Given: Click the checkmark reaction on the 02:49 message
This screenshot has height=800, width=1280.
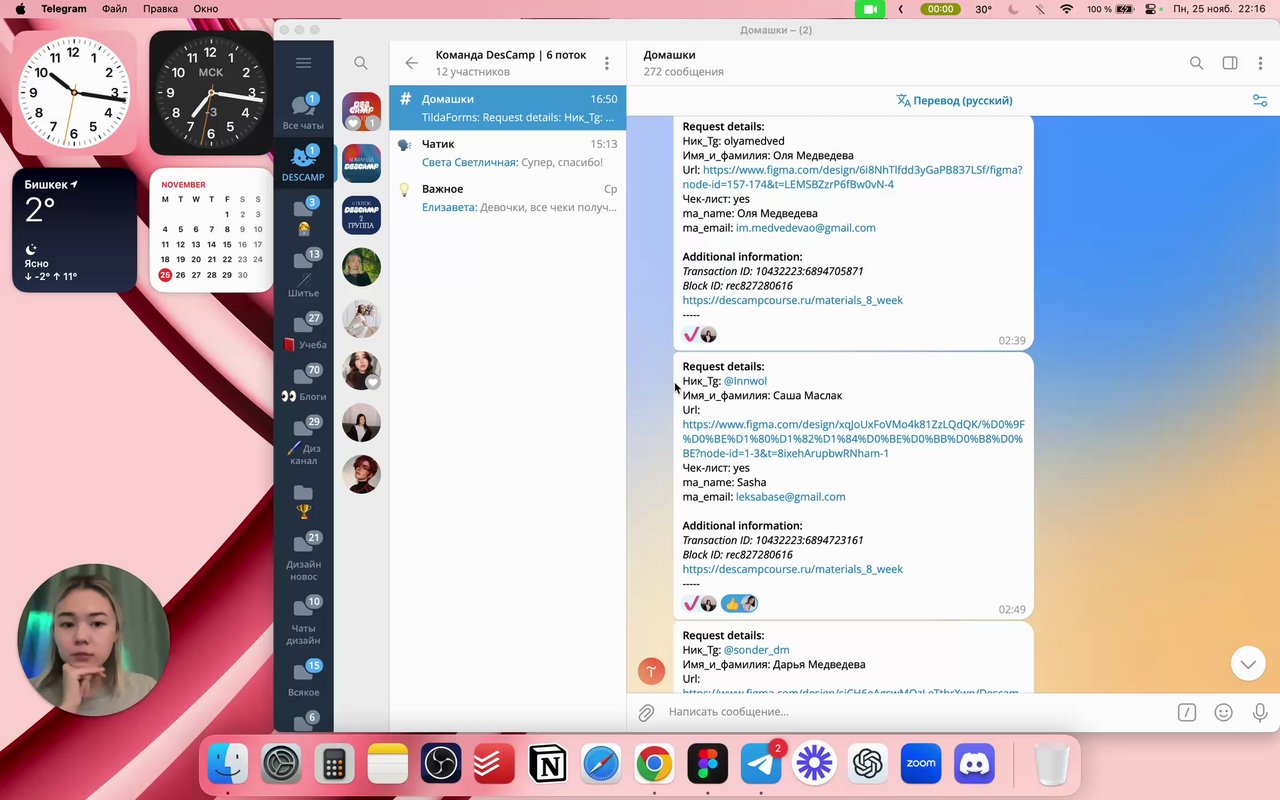Looking at the screenshot, I should (691, 603).
